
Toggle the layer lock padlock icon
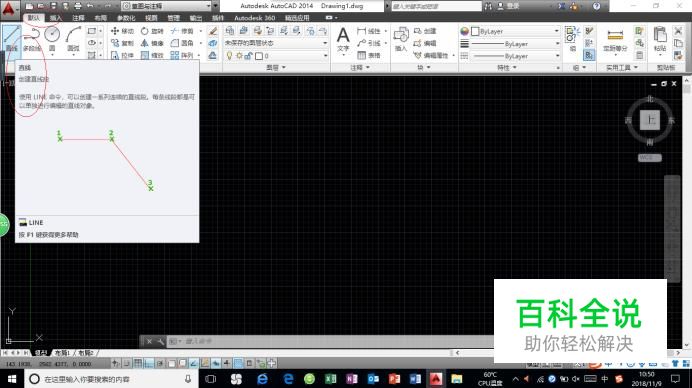248,56
